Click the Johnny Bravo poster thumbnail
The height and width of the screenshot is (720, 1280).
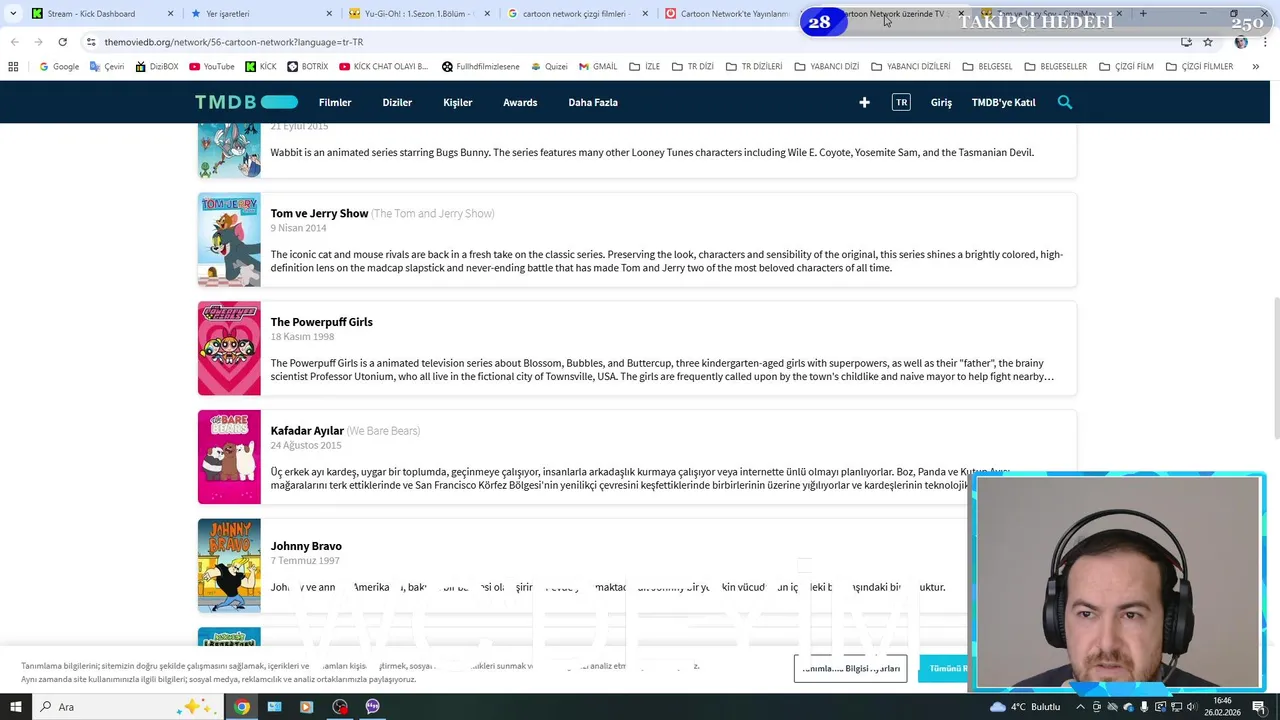coord(229,565)
